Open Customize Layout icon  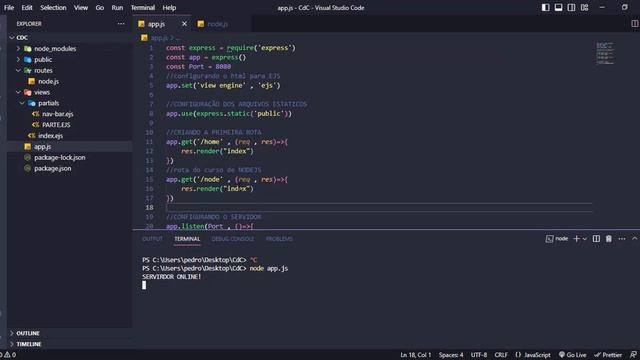[584, 7]
